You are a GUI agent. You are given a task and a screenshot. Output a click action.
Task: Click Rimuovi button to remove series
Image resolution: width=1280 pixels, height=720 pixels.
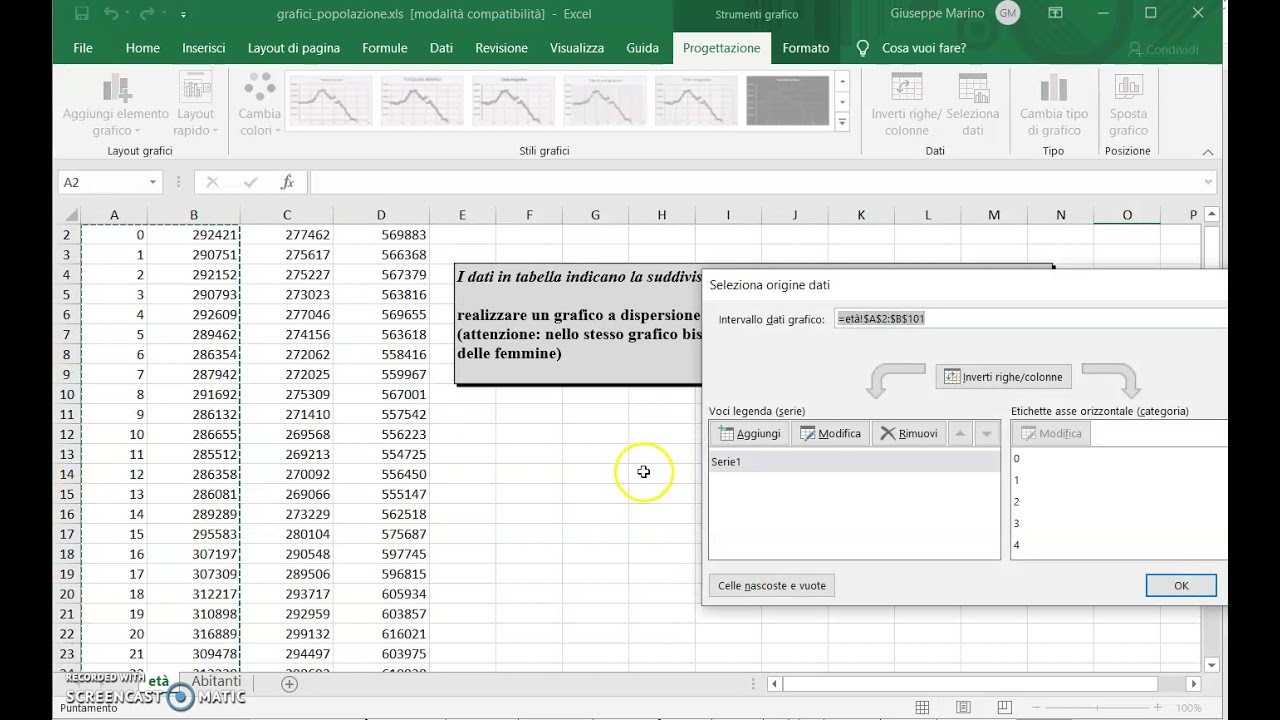click(x=909, y=433)
